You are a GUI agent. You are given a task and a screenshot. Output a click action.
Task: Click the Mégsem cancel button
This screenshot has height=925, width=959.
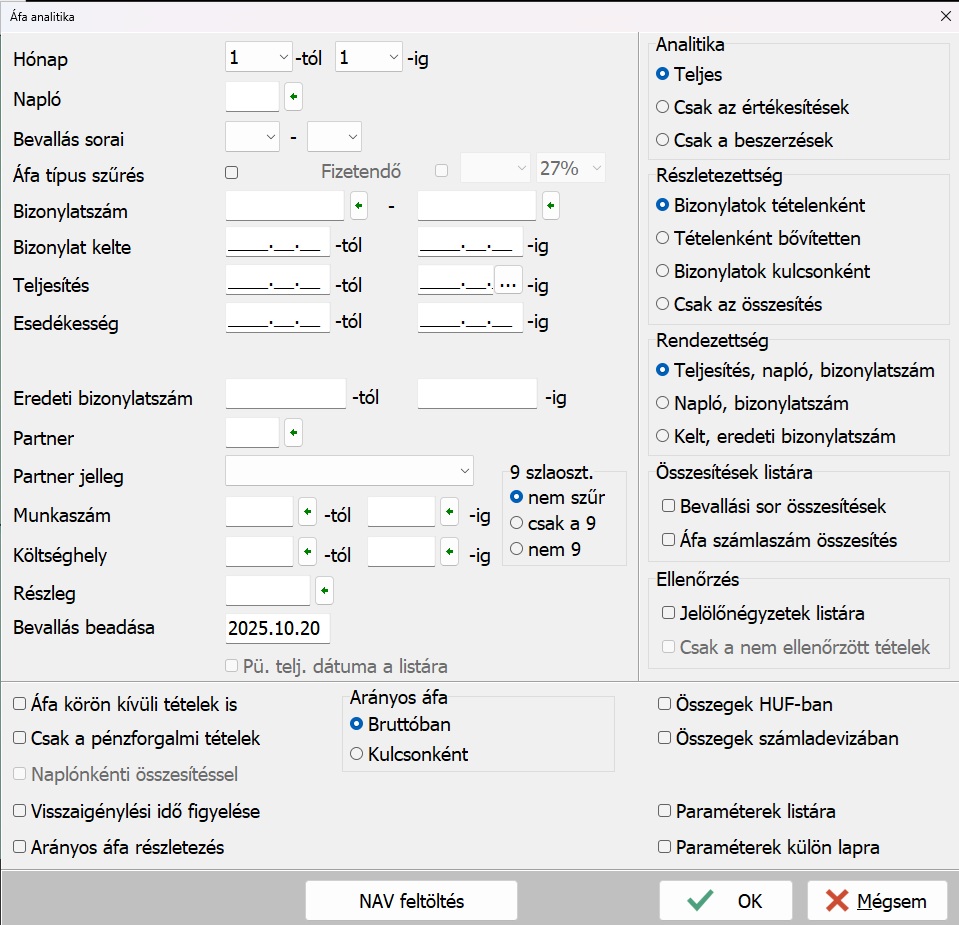[876, 901]
